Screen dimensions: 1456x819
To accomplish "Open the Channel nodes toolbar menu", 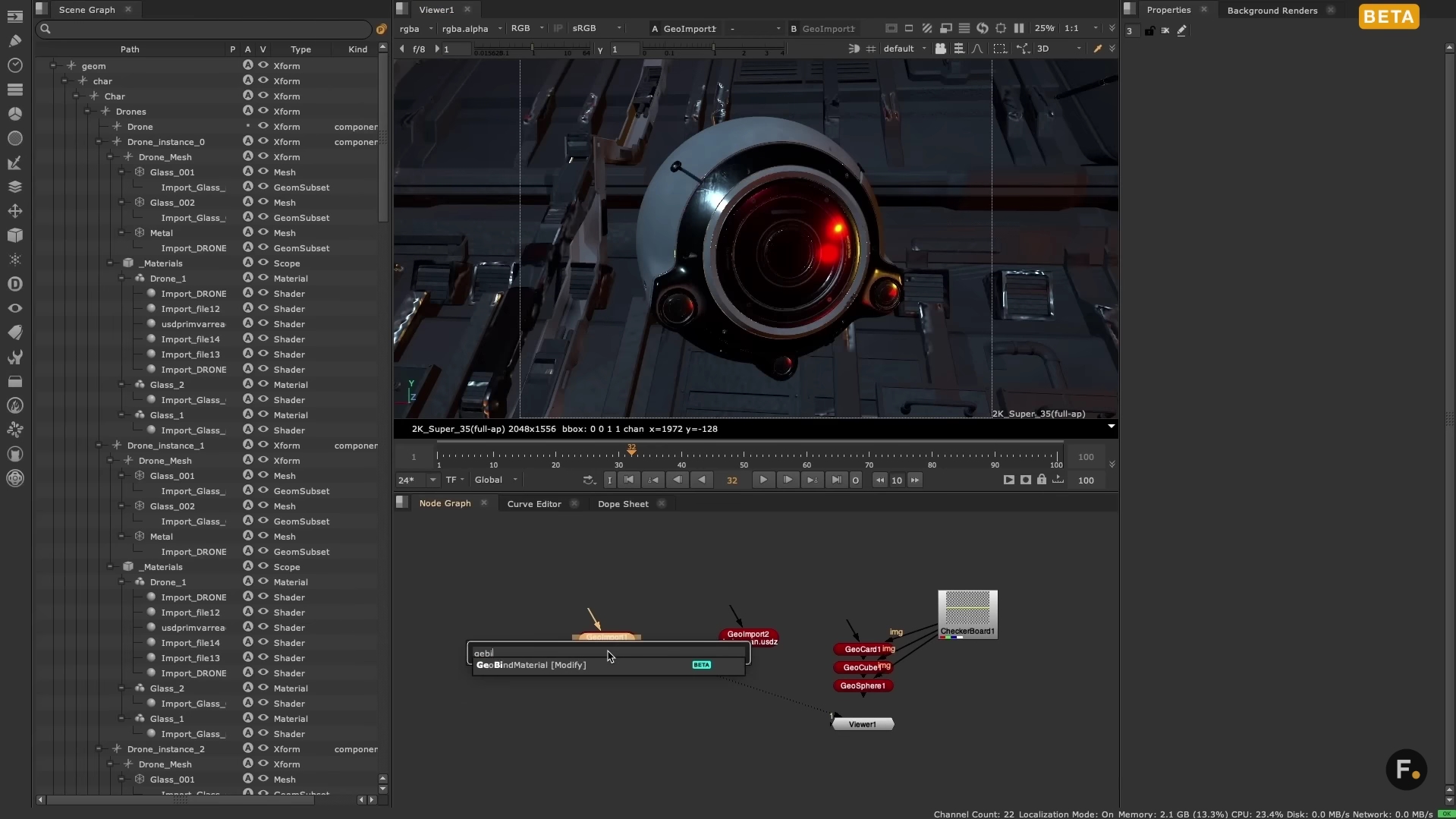I will pyautogui.click(x=14, y=90).
